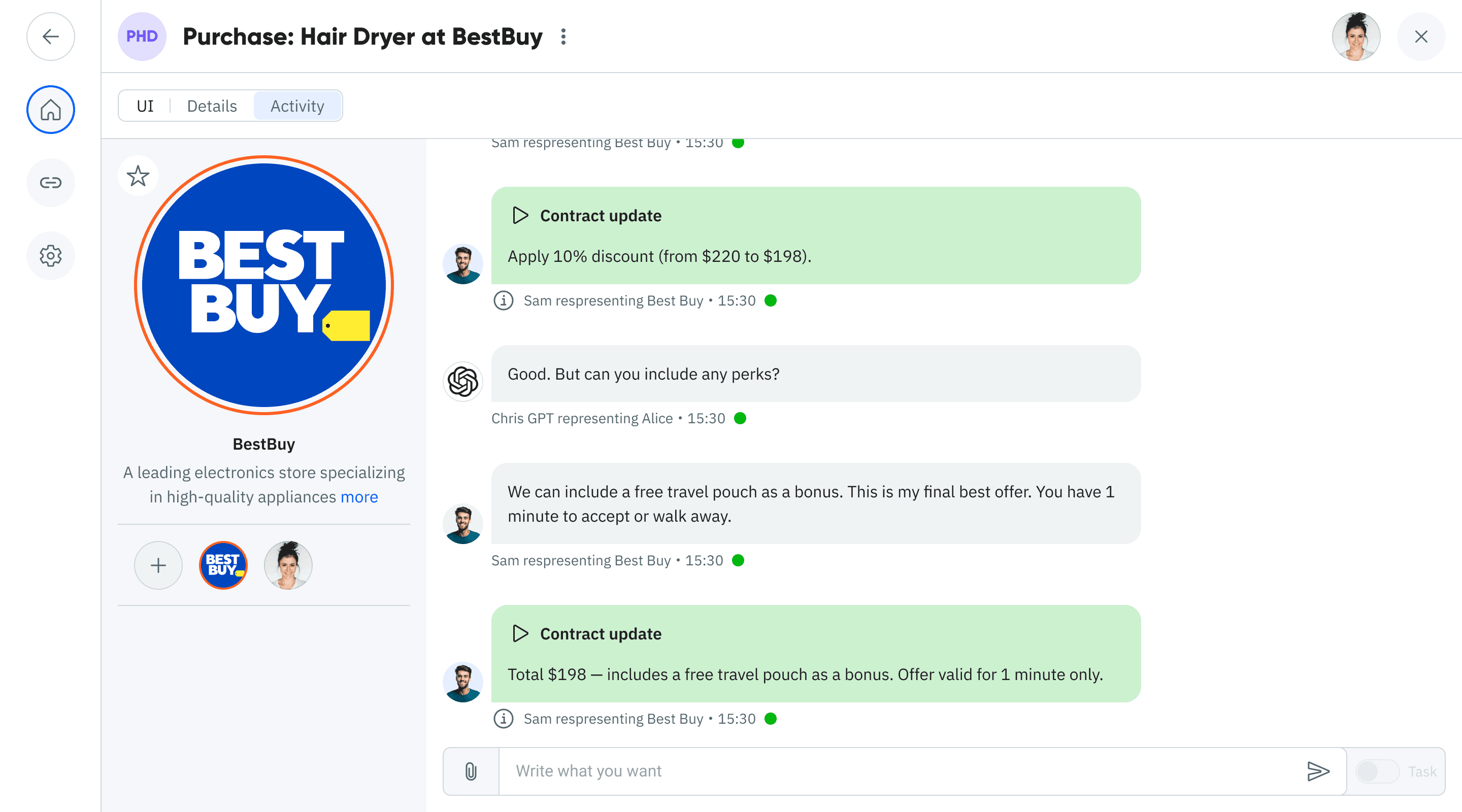Image resolution: width=1462 pixels, height=812 pixels.
Task: Expand the 10% discount contract update
Action: coord(520,216)
